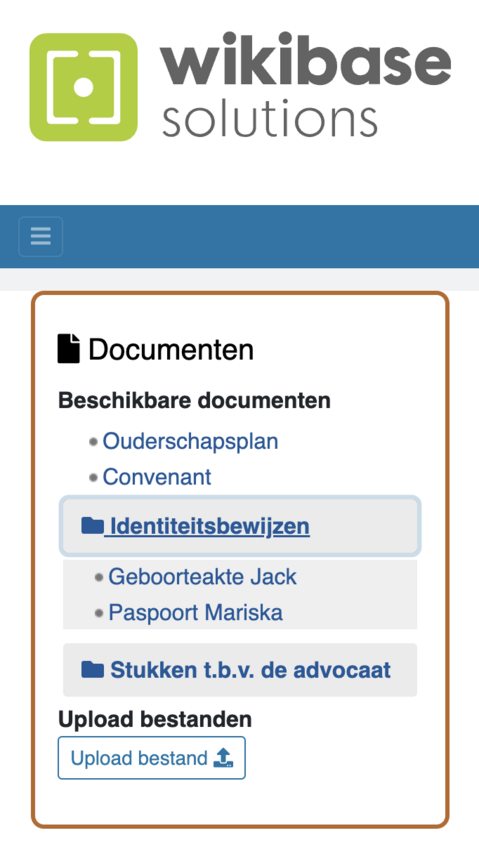Open the hamburger navigation menu
479x847 pixels.
(41, 237)
